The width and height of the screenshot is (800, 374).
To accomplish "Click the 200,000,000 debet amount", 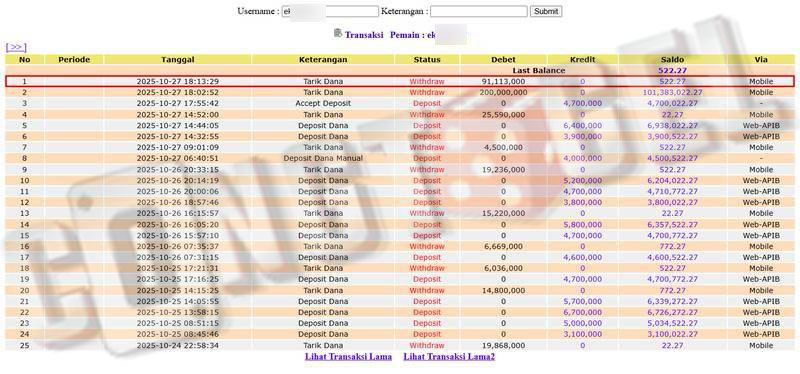I will 504,93.
